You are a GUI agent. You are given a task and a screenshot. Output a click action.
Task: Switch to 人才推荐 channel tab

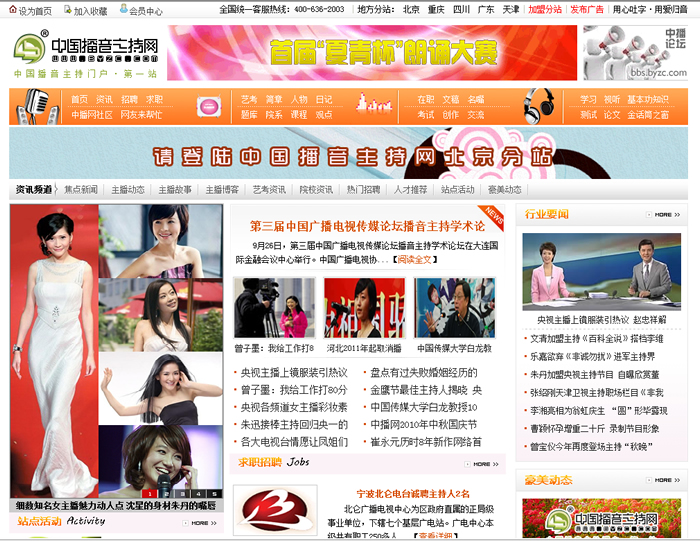(410, 190)
